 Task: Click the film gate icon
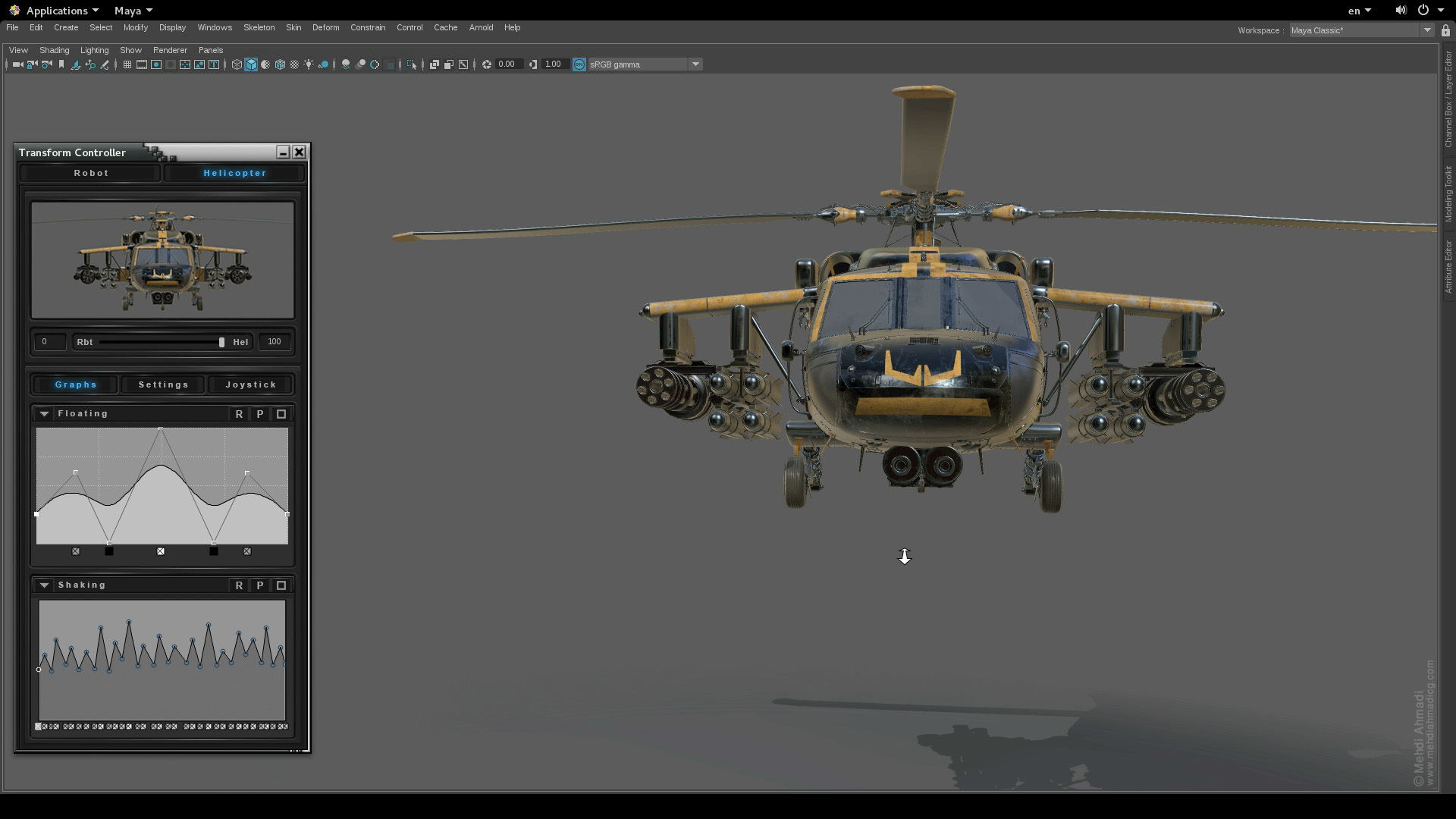[142, 64]
